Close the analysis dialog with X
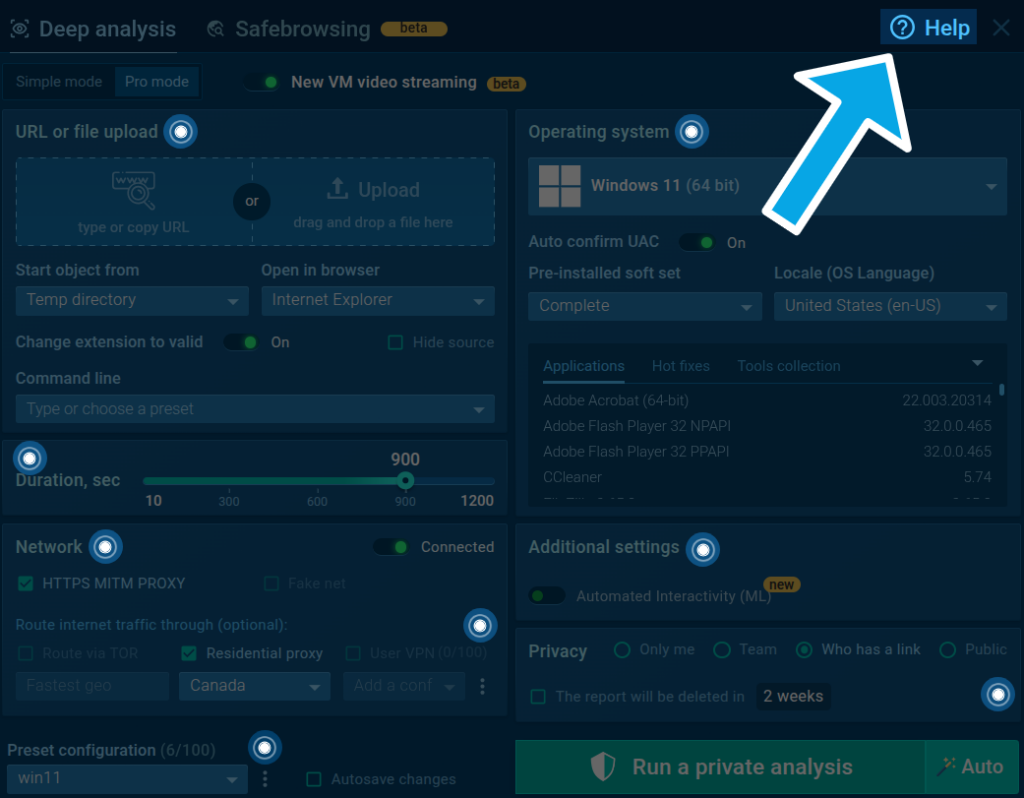Viewport: 1024px width, 798px height. [x=1001, y=28]
